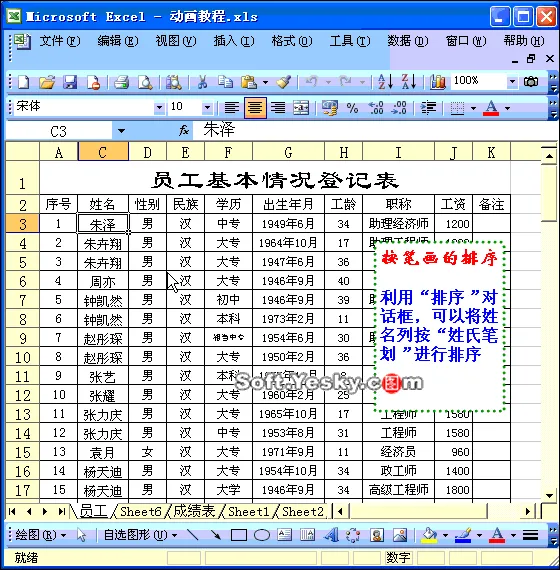Open paste options dropdown arrow
The height and width of the screenshot is (570, 560).
tap(265, 83)
